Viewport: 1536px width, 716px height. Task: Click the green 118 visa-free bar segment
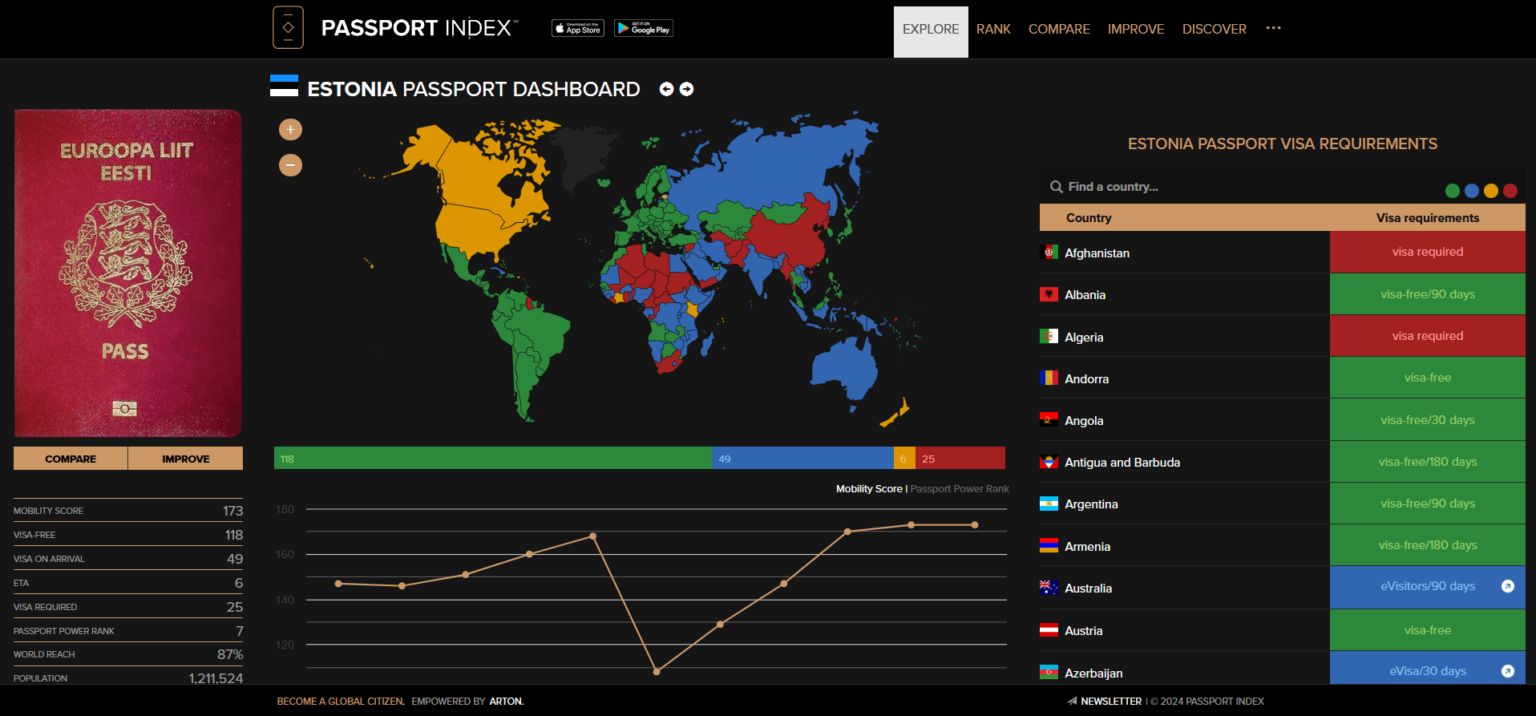[x=492, y=458]
